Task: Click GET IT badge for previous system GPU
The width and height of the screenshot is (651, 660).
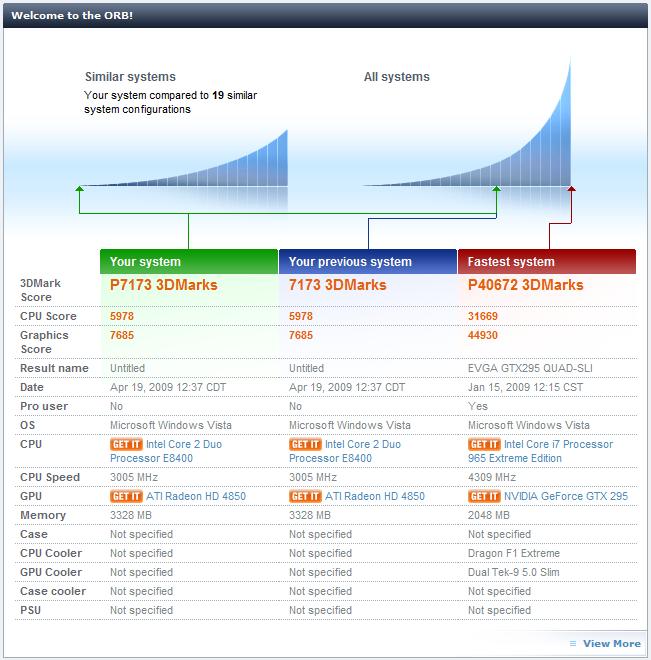Action: pyautogui.click(x=305, y=496)
